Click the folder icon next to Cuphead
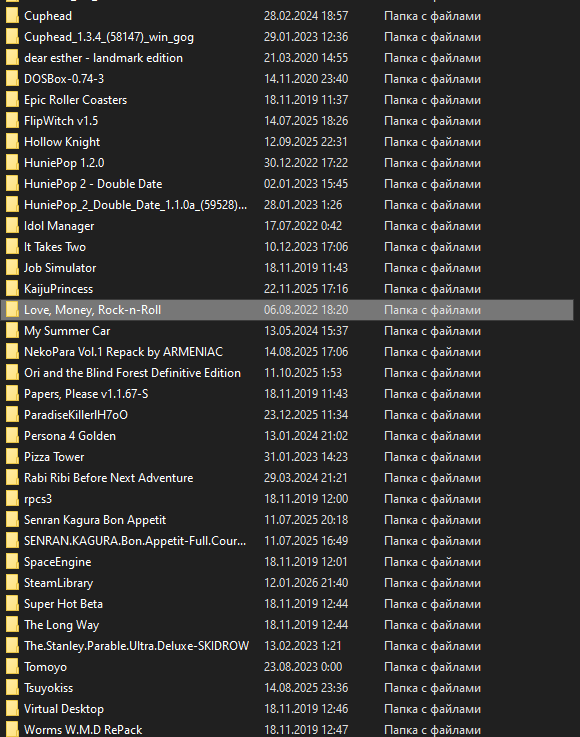 [x=12, y=16]
